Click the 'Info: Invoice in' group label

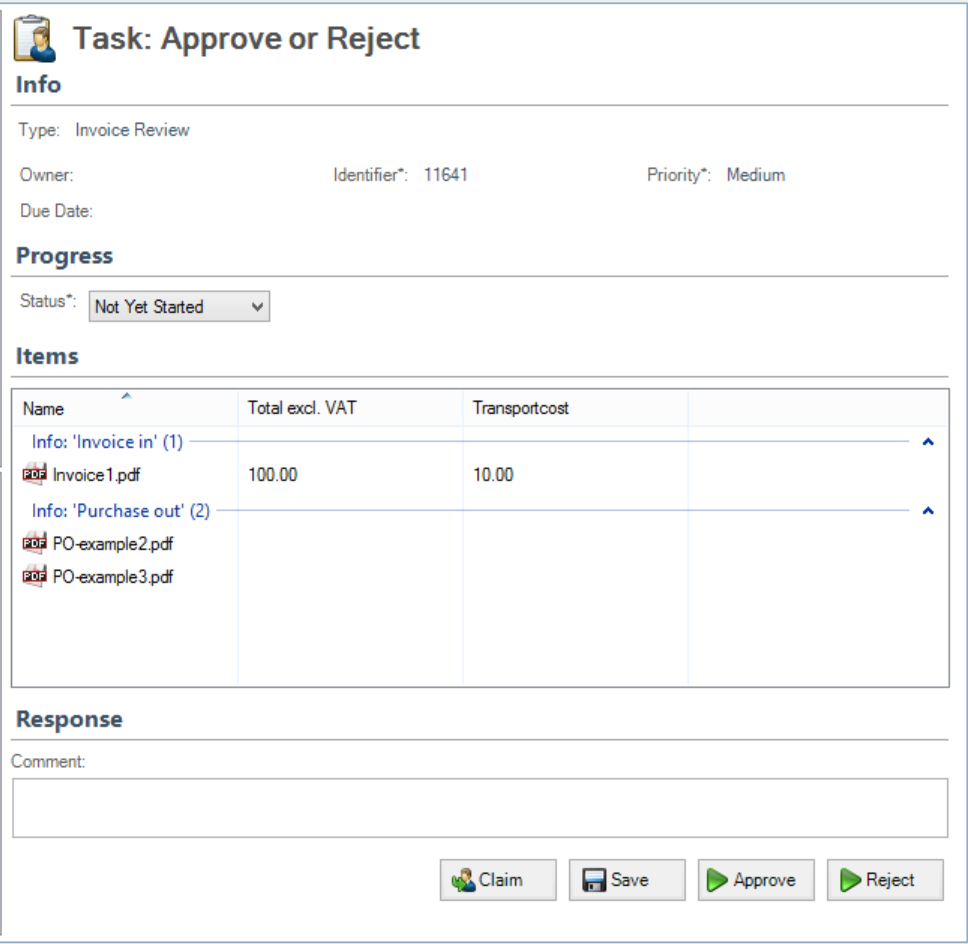pyautogui.click(x=107, y=441)
